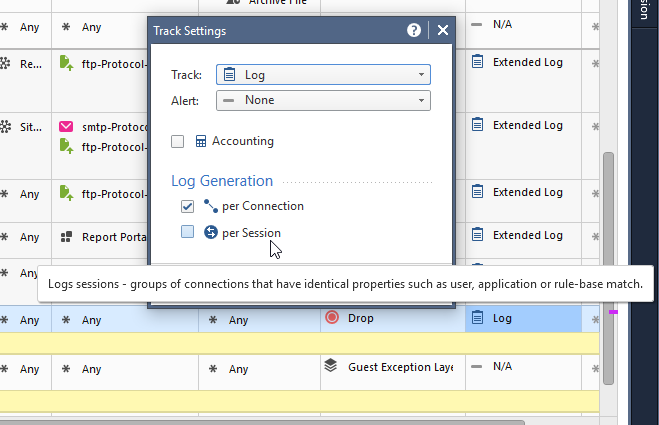659x425 pixels.
Task: Click N/A track in Guest Exception row
Action: pyautogui.click(x=523, y=372)
